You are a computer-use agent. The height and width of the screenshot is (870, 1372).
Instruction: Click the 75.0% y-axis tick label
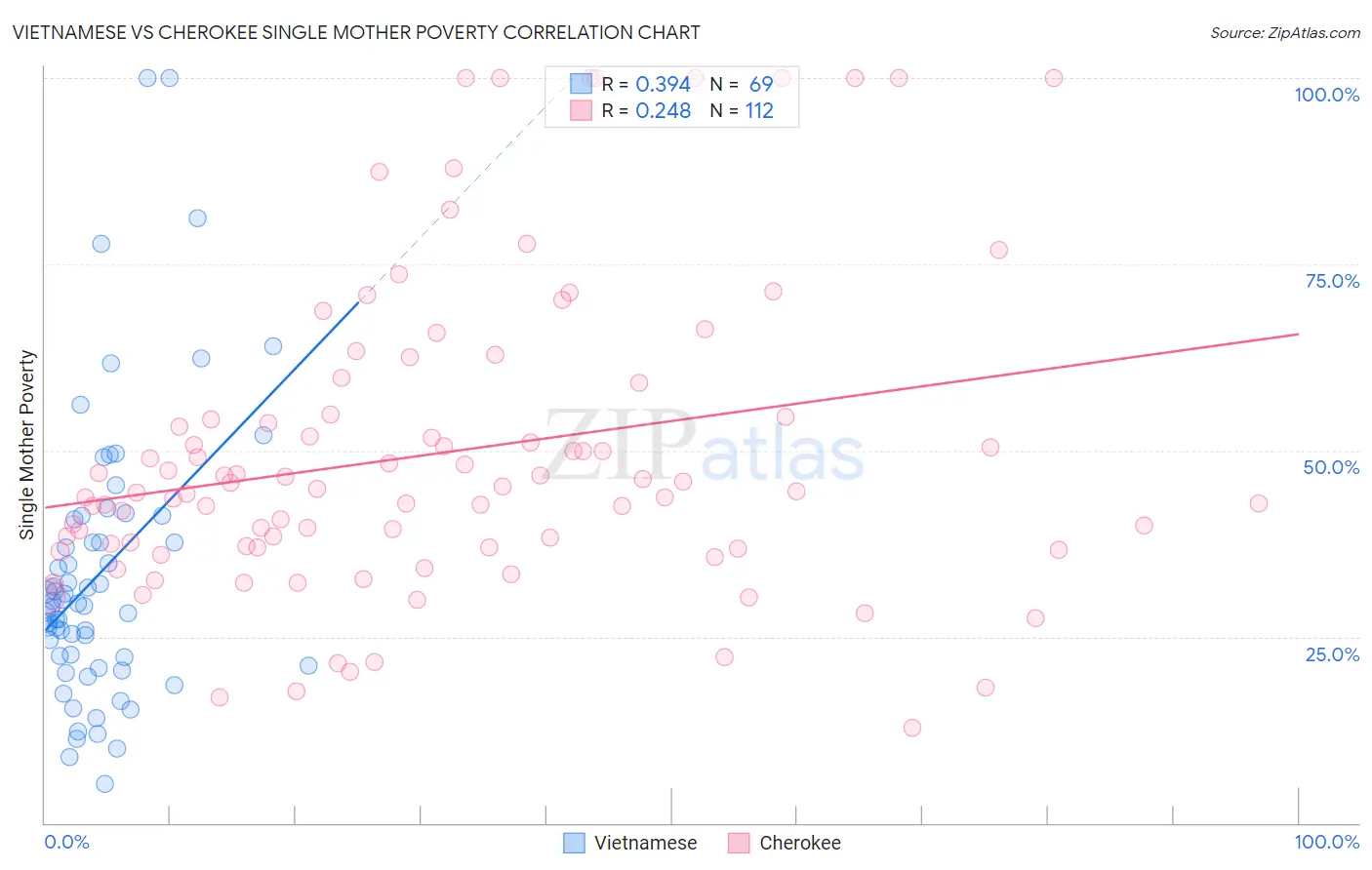[x=1332, y=281]
